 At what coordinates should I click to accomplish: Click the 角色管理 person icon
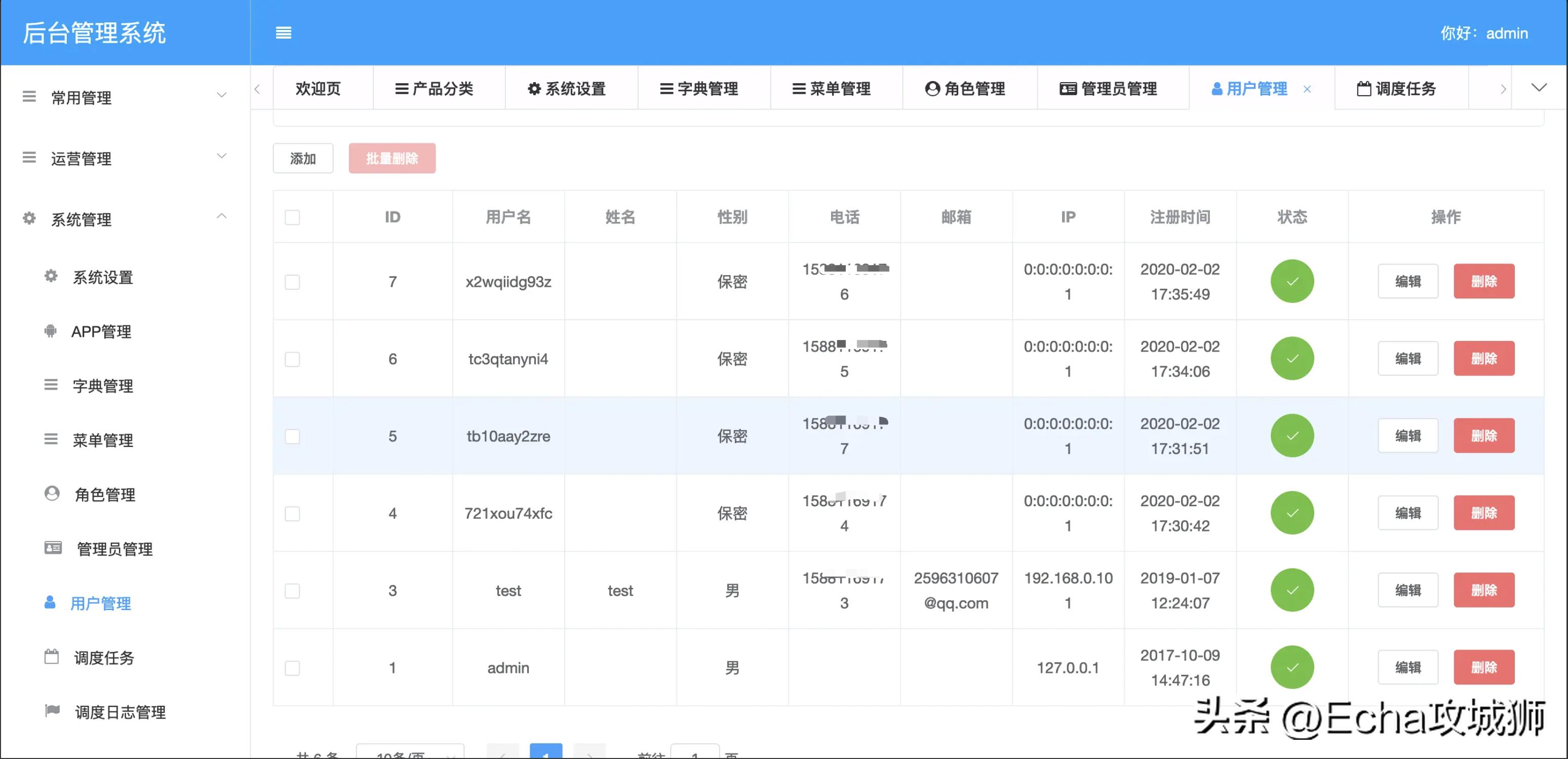coord(51,494)
